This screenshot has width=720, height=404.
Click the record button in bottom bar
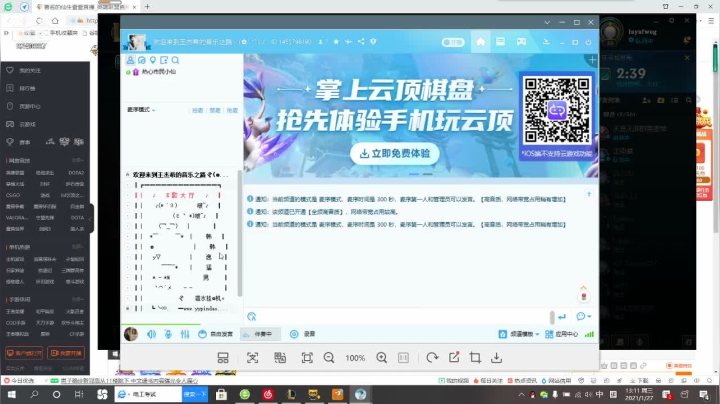pyautogui.click(x=303, y=334)
